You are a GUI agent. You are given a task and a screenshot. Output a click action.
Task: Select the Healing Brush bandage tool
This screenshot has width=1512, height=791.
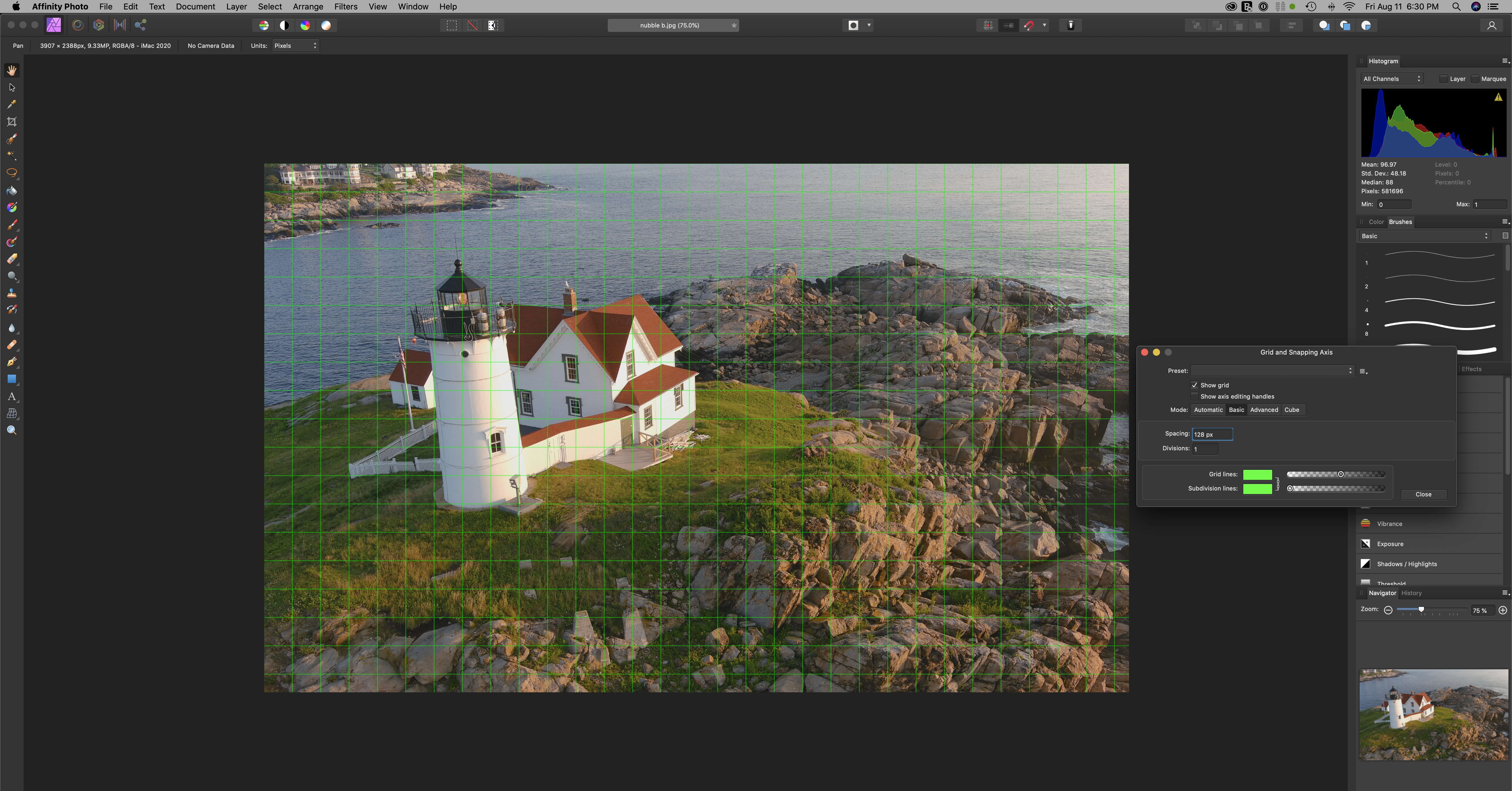[x=12, y=345]
